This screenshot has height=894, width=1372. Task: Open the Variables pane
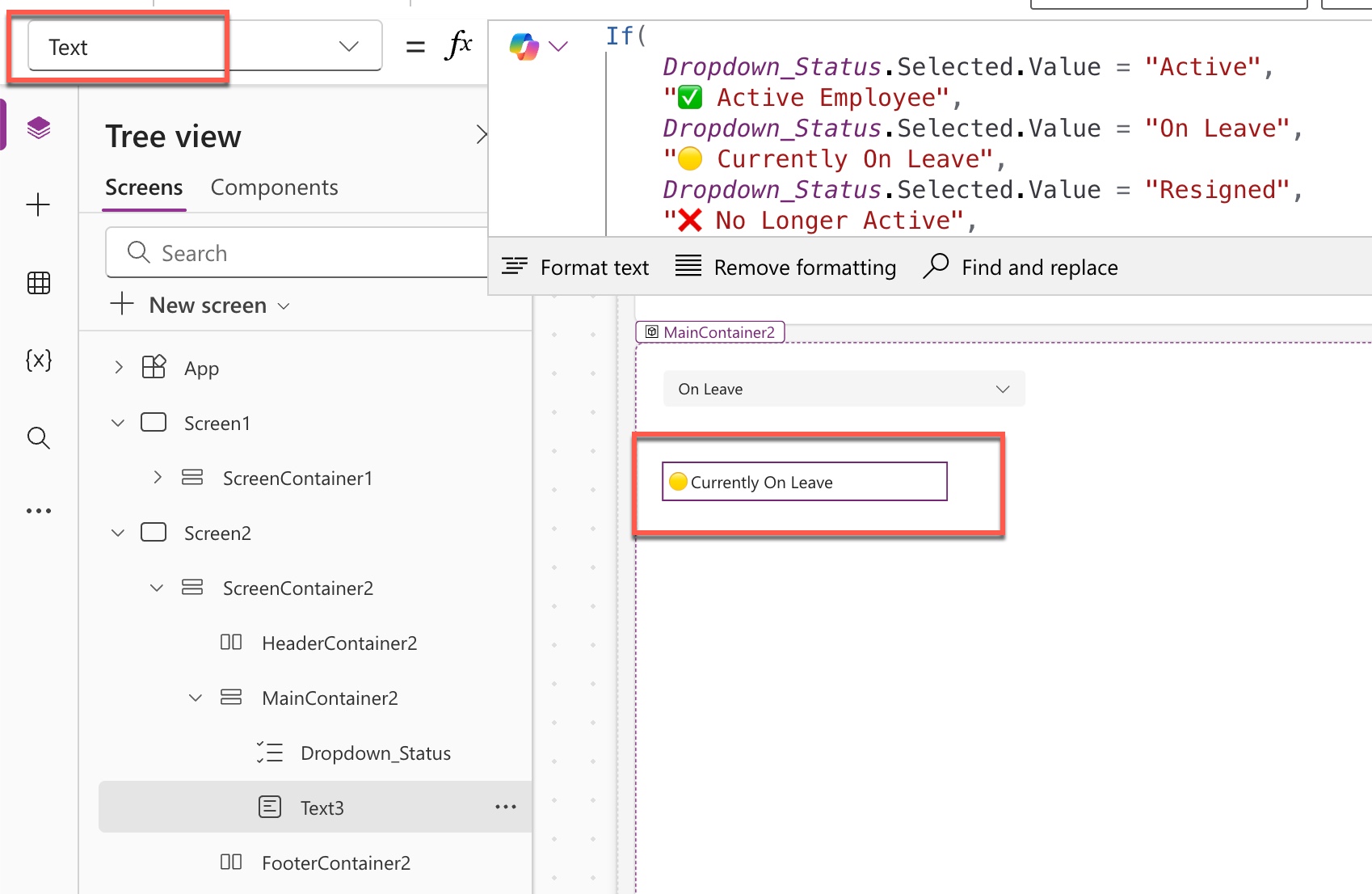tap(38, 361)
